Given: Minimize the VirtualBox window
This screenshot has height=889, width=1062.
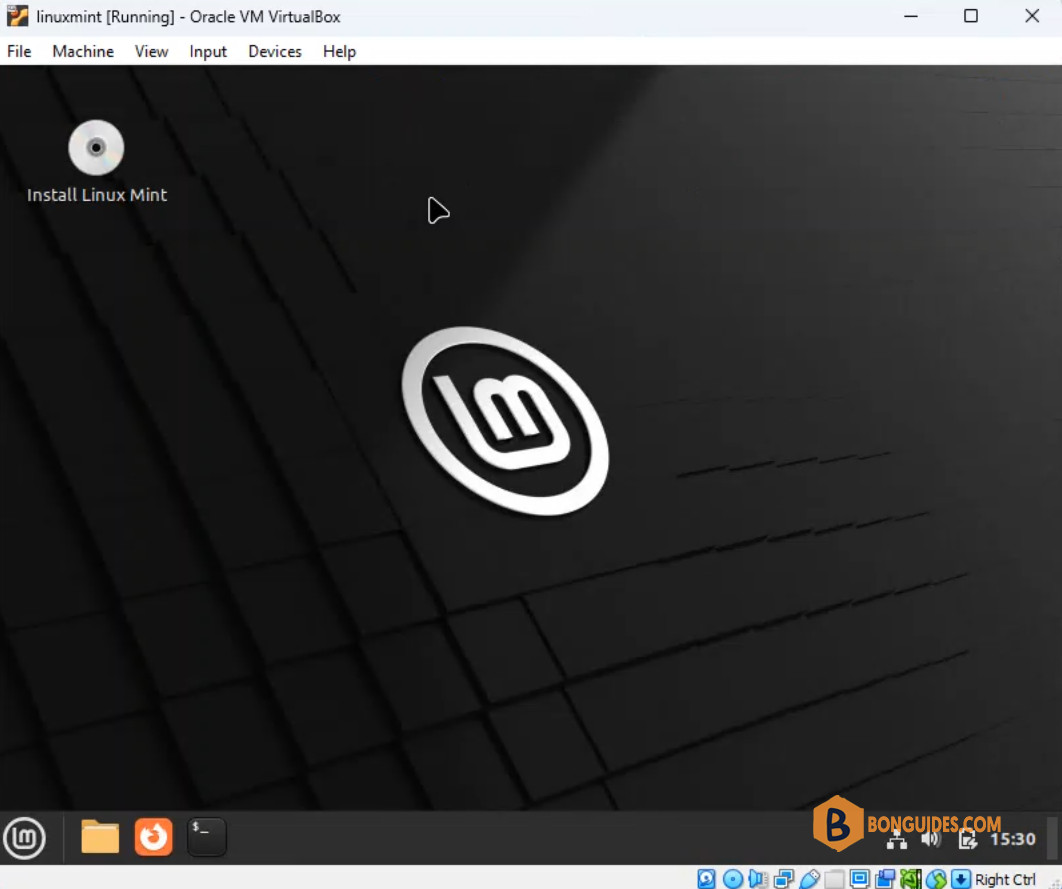Looking at the screenshot, I should point(911,16).
